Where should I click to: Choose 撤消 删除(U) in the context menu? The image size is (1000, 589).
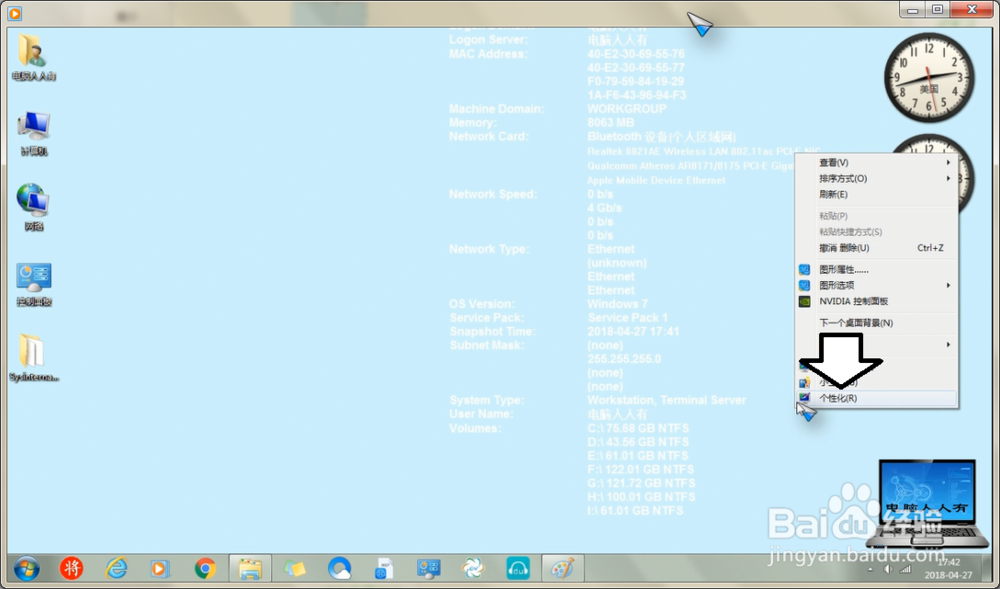point(877,248)
